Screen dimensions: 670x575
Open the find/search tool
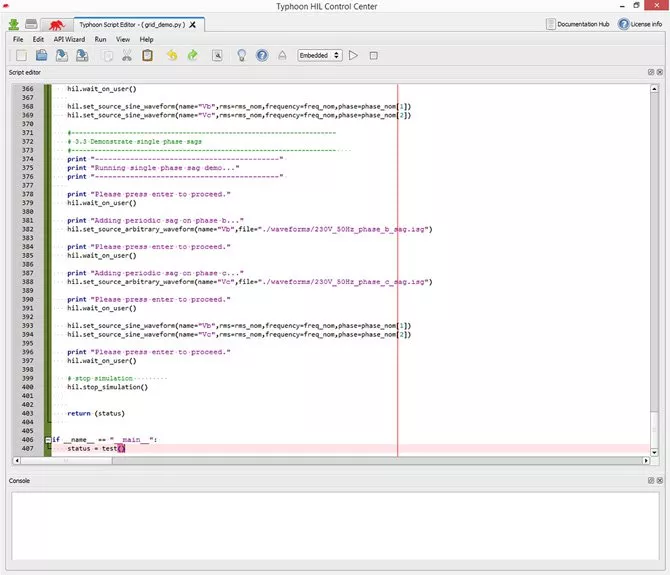tap(217, 56)
